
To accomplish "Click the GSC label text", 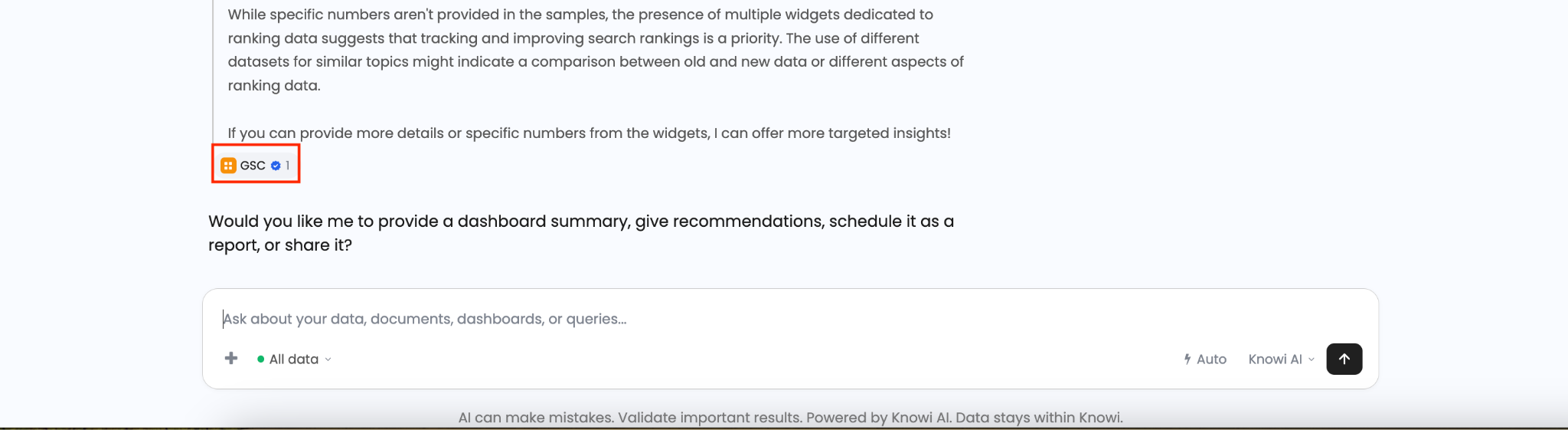I will 253,166.
